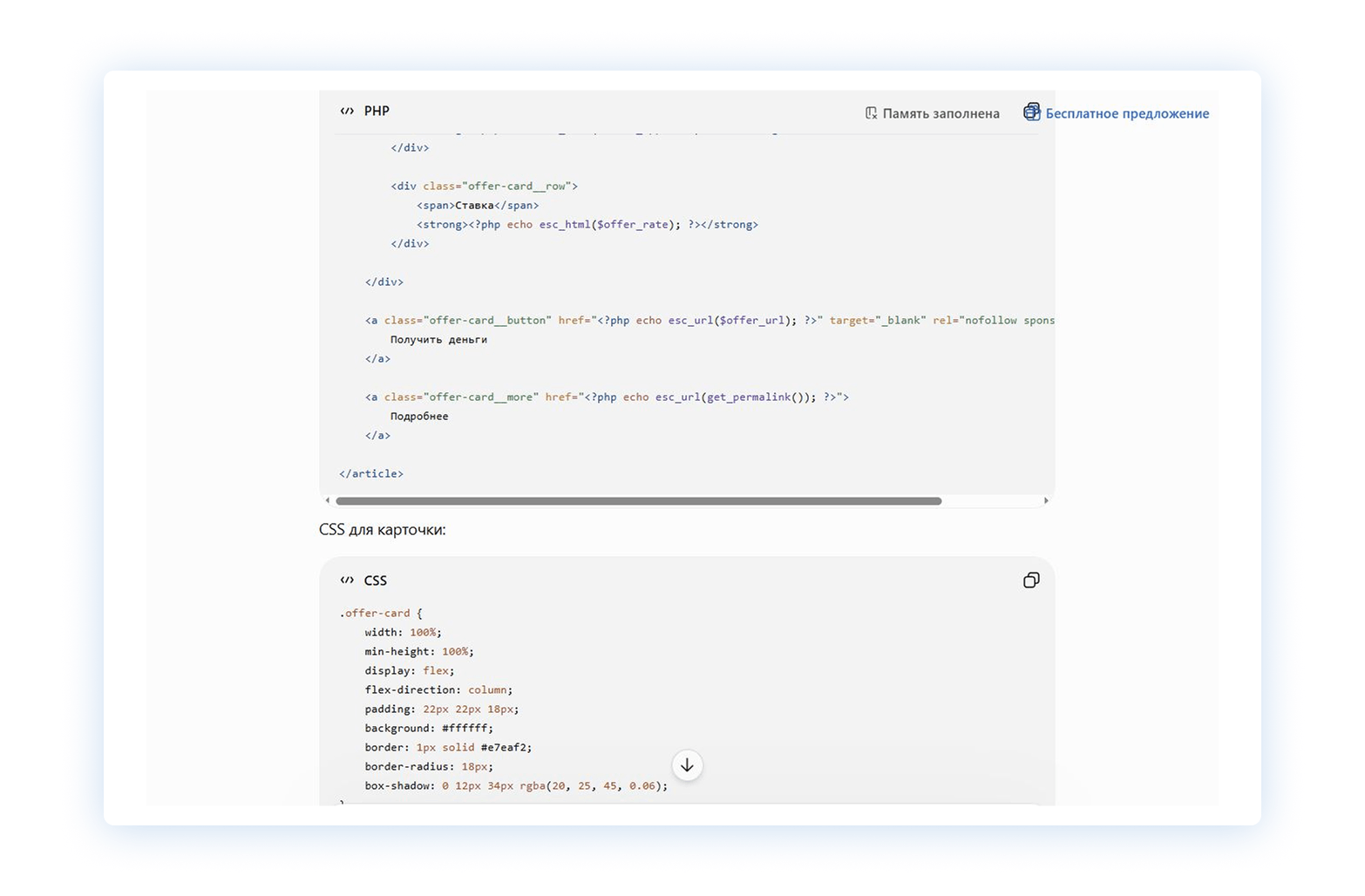The height and width of the screenshot is (896, 1365).
Task: Click the Память заполнена label
Action: click(x=941, y=113)
